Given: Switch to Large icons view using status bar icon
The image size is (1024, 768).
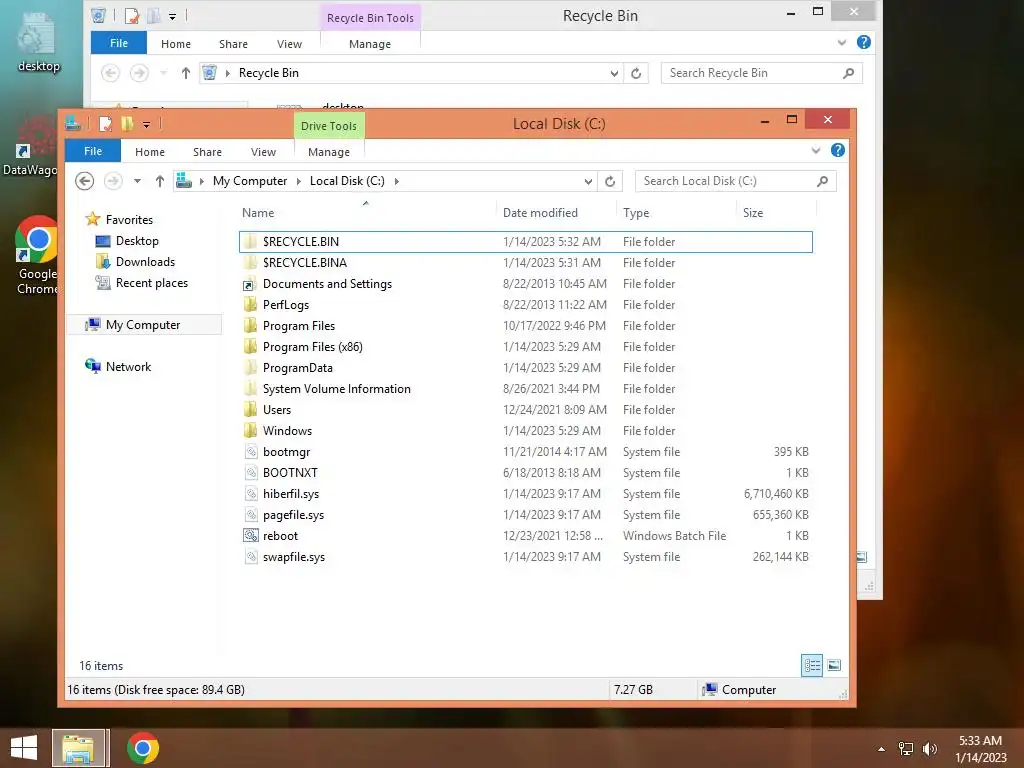Looking at the screenshot, I should (834, 665).
